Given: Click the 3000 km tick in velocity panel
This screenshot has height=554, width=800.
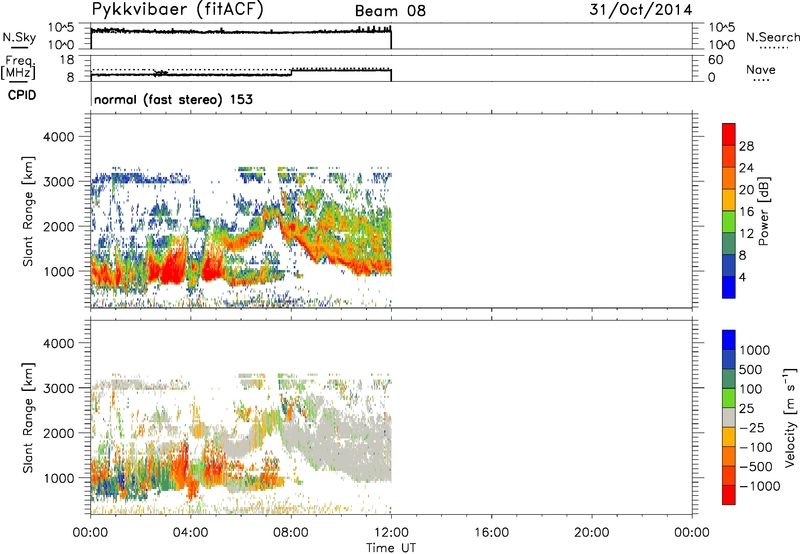Looking at the screenshot, I should 58,388.
